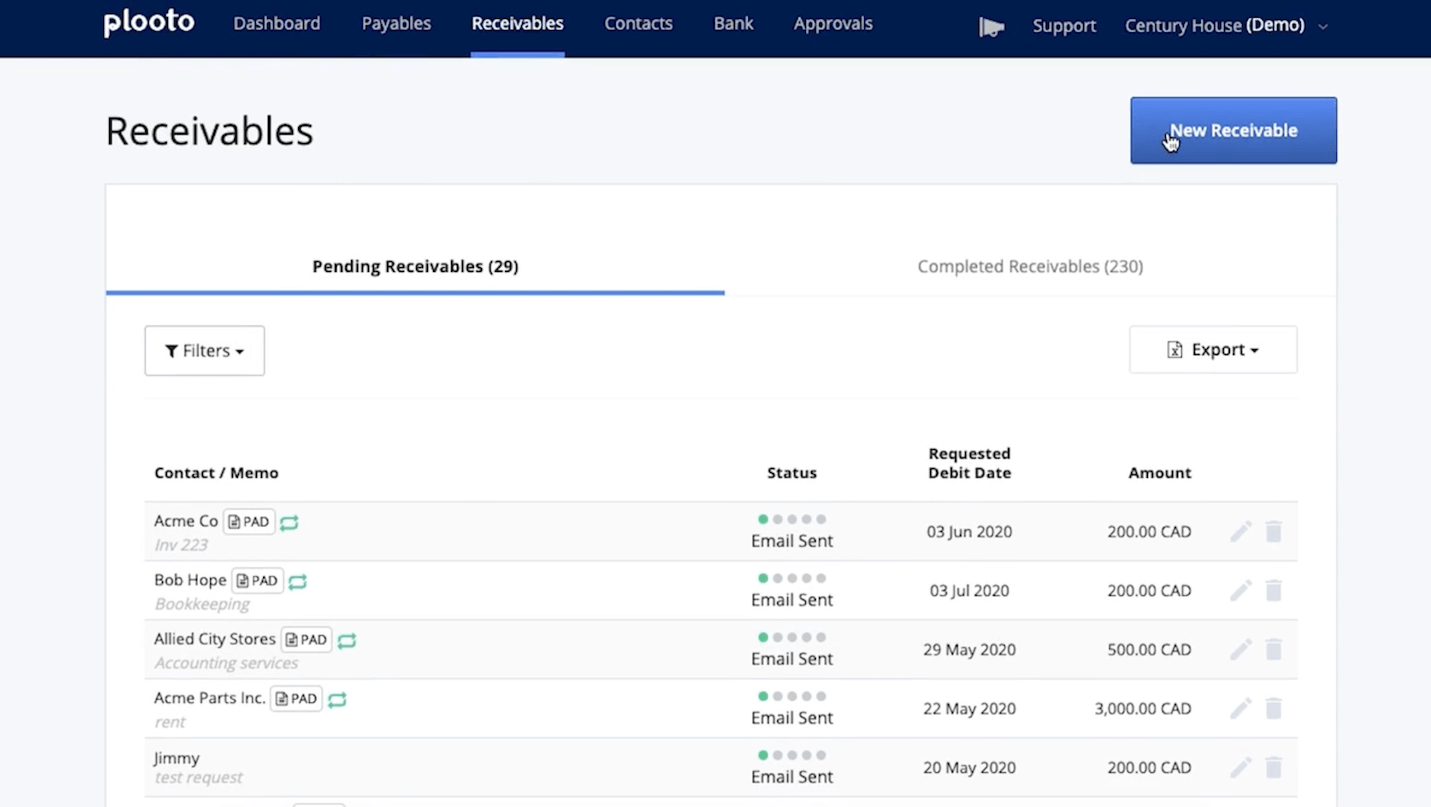Expand the Century House (Demo) account menu
The image size is (1431, 807).
coord(1226,26)
